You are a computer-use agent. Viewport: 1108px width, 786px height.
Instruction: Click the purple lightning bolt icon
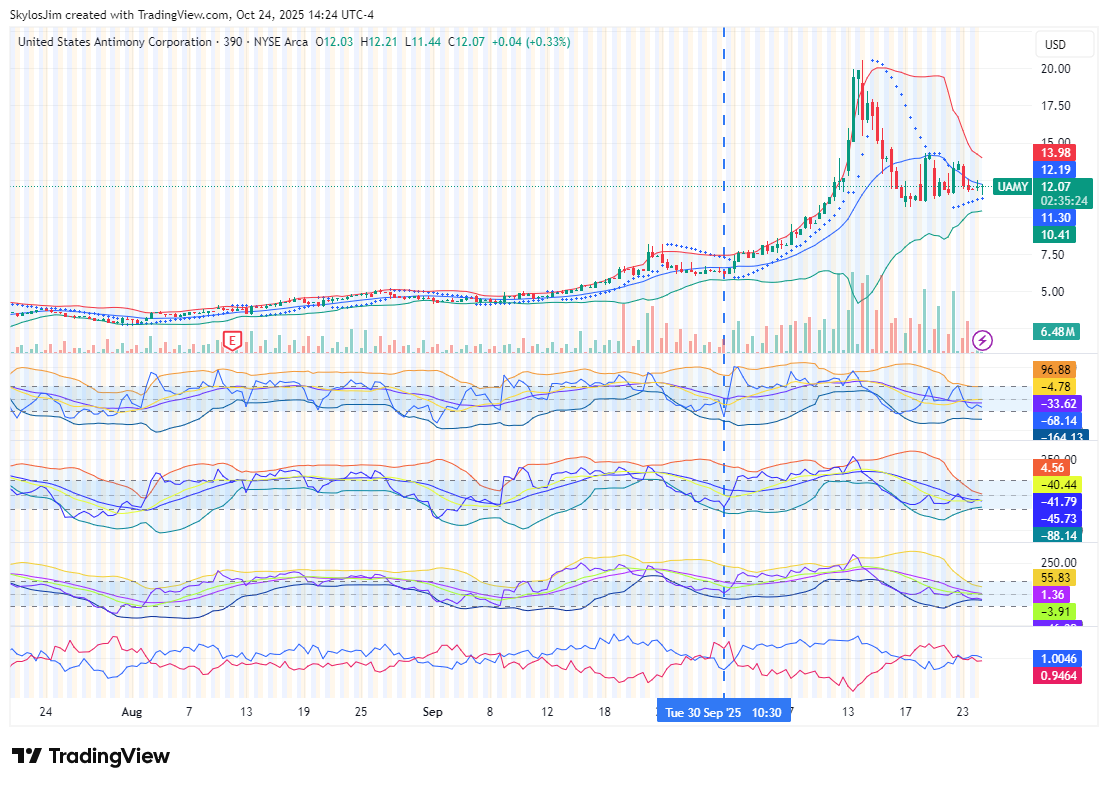[x=983, y=341]
